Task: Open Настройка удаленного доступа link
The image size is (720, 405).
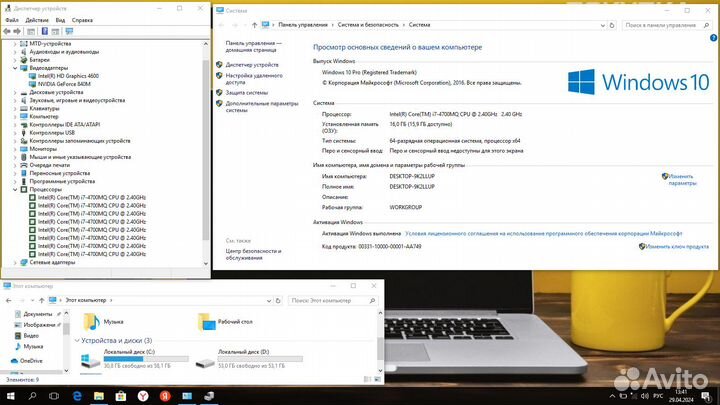Action: 254,79
